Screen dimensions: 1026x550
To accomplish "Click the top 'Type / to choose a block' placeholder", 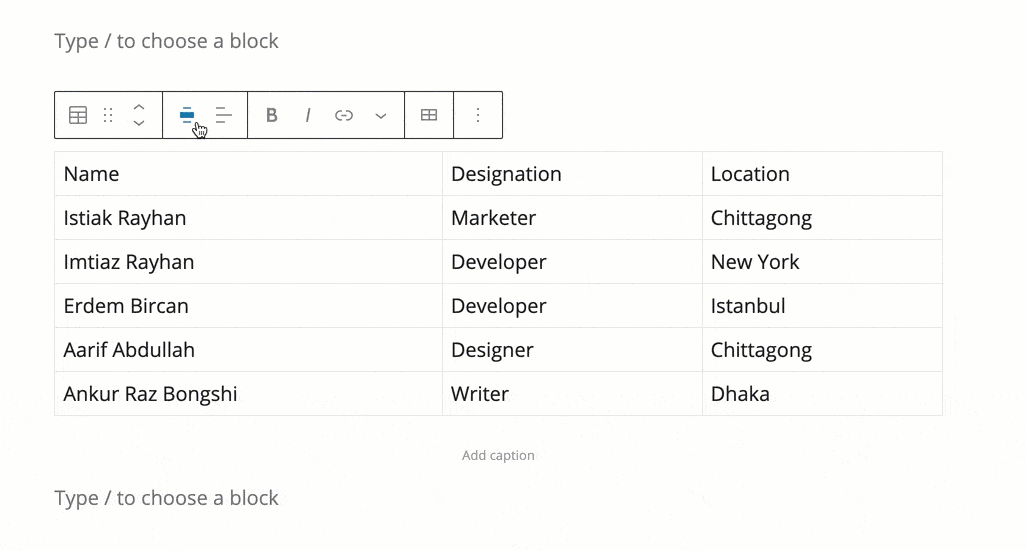I will click(x=166, y=41).
